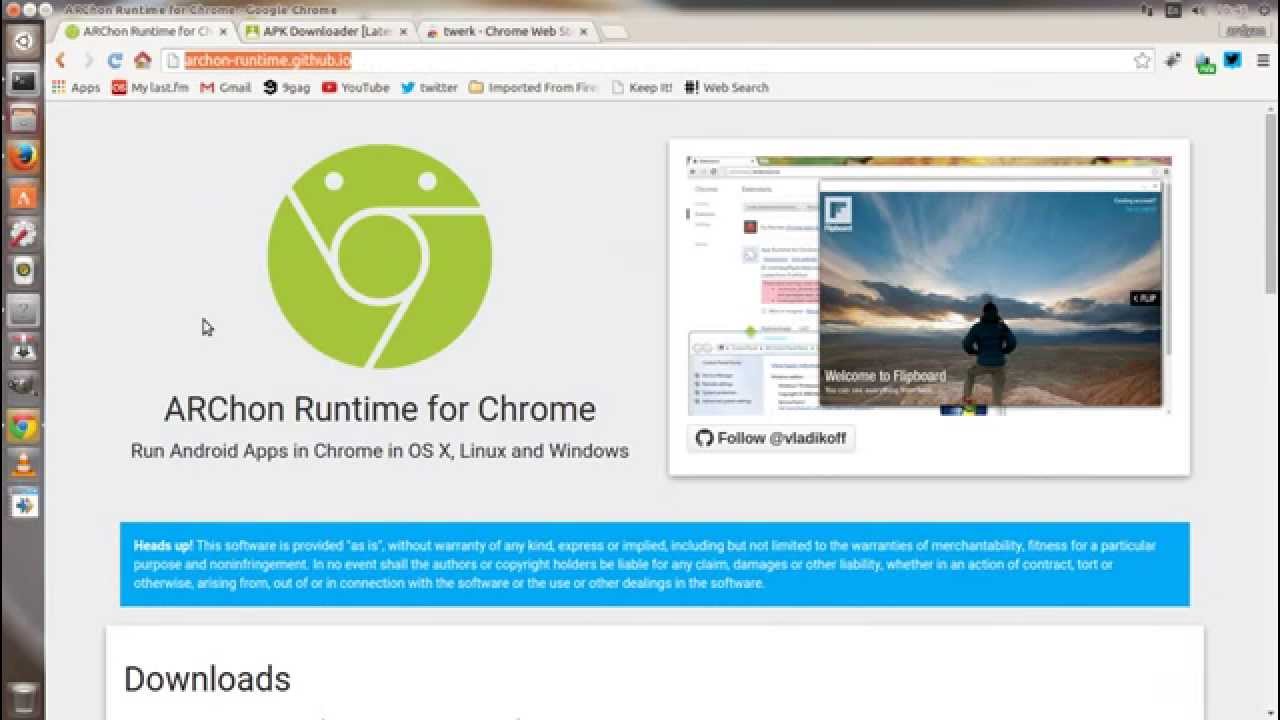Click the blue Heads up! warning banner
This screenshot has width=1280, height=720.
655,564
